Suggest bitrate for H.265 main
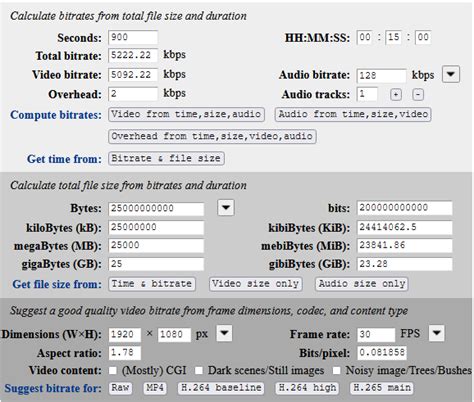This screenshot has height=402, width=474. [x=382, y=388]
